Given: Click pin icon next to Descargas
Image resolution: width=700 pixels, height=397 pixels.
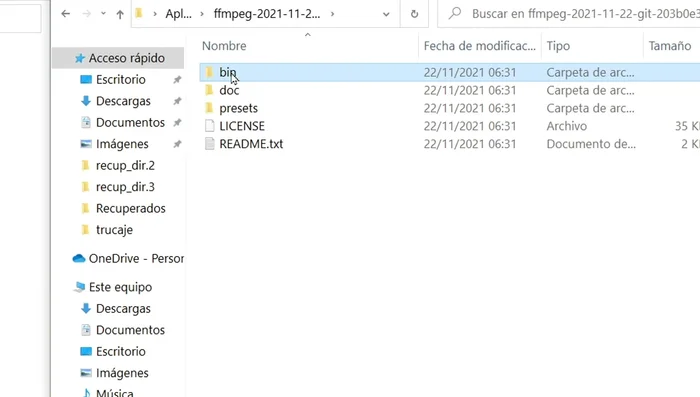Looking at the screenshot, I should coord(177,101).
